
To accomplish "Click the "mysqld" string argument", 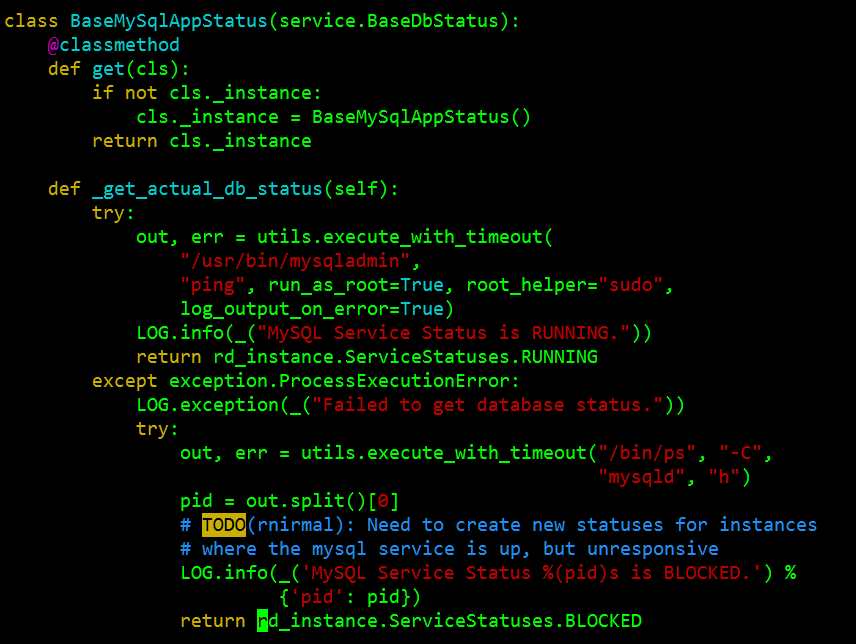I will point(641,477).
